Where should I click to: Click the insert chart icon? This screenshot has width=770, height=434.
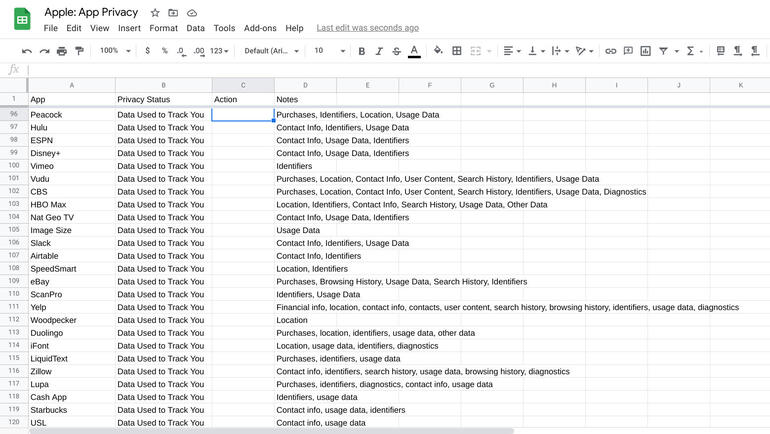click(645, 51)
